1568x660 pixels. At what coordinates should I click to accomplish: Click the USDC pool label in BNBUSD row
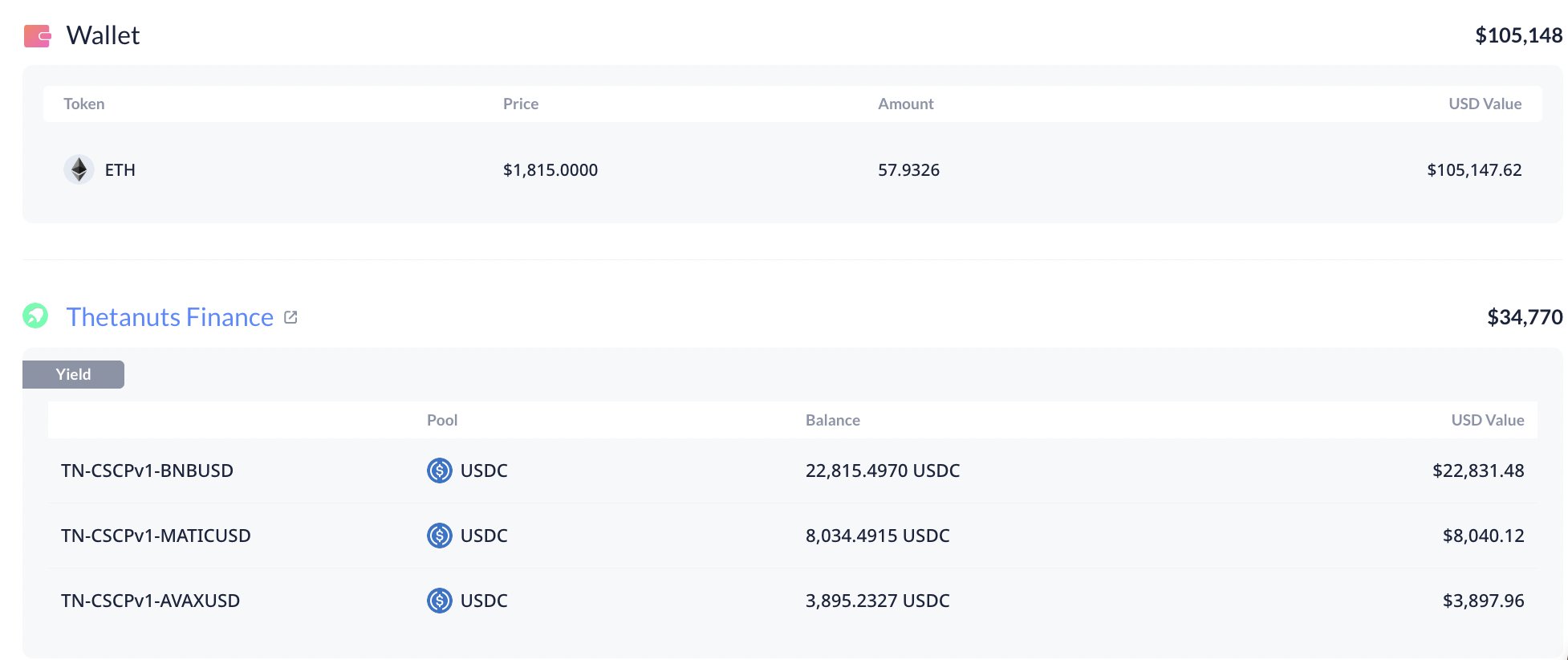coord(484,471)
